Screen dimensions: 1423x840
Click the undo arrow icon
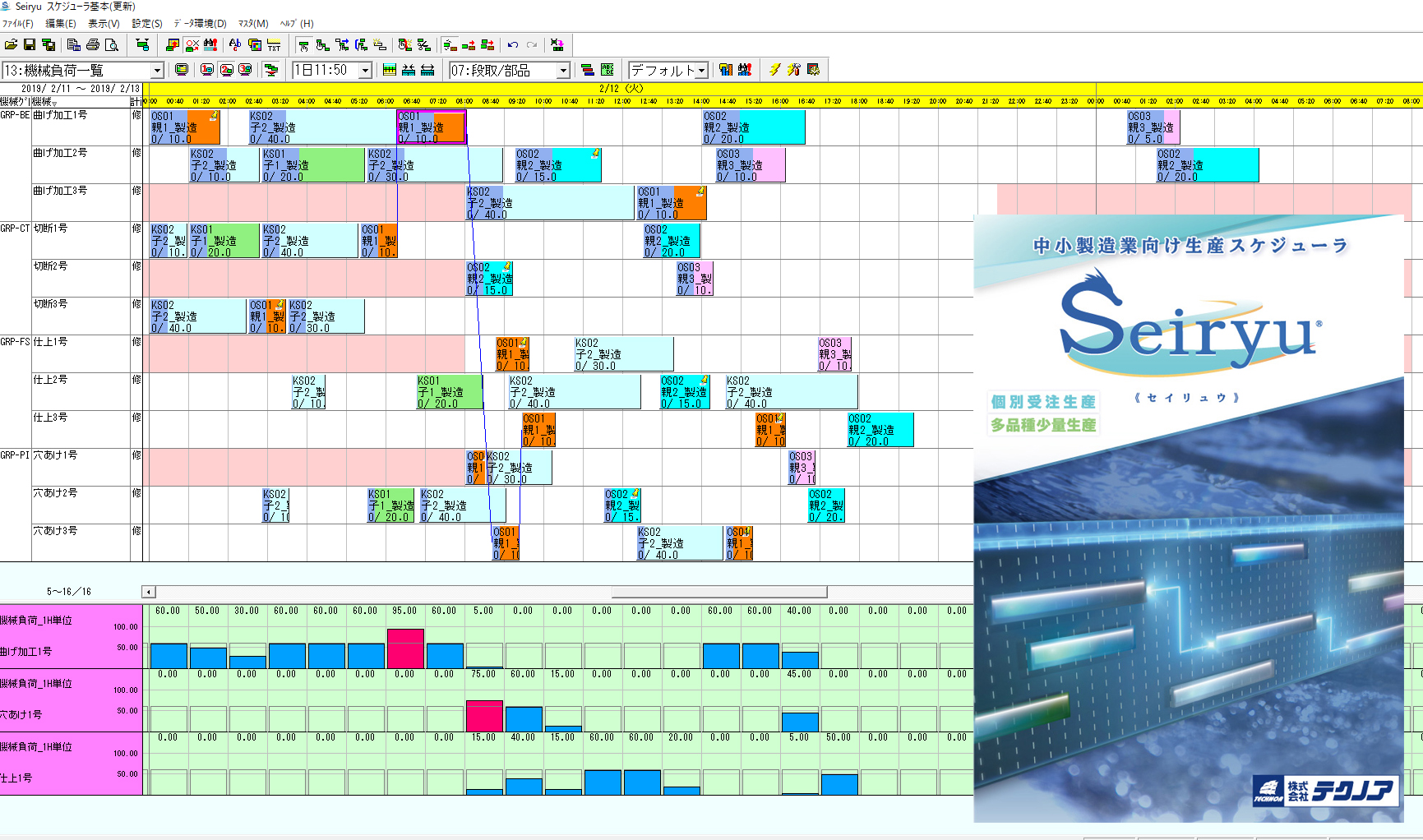click(x=513, y=45)
